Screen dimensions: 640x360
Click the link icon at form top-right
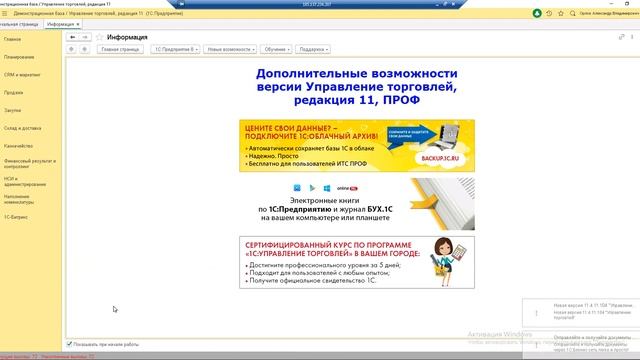pos(621,37)
